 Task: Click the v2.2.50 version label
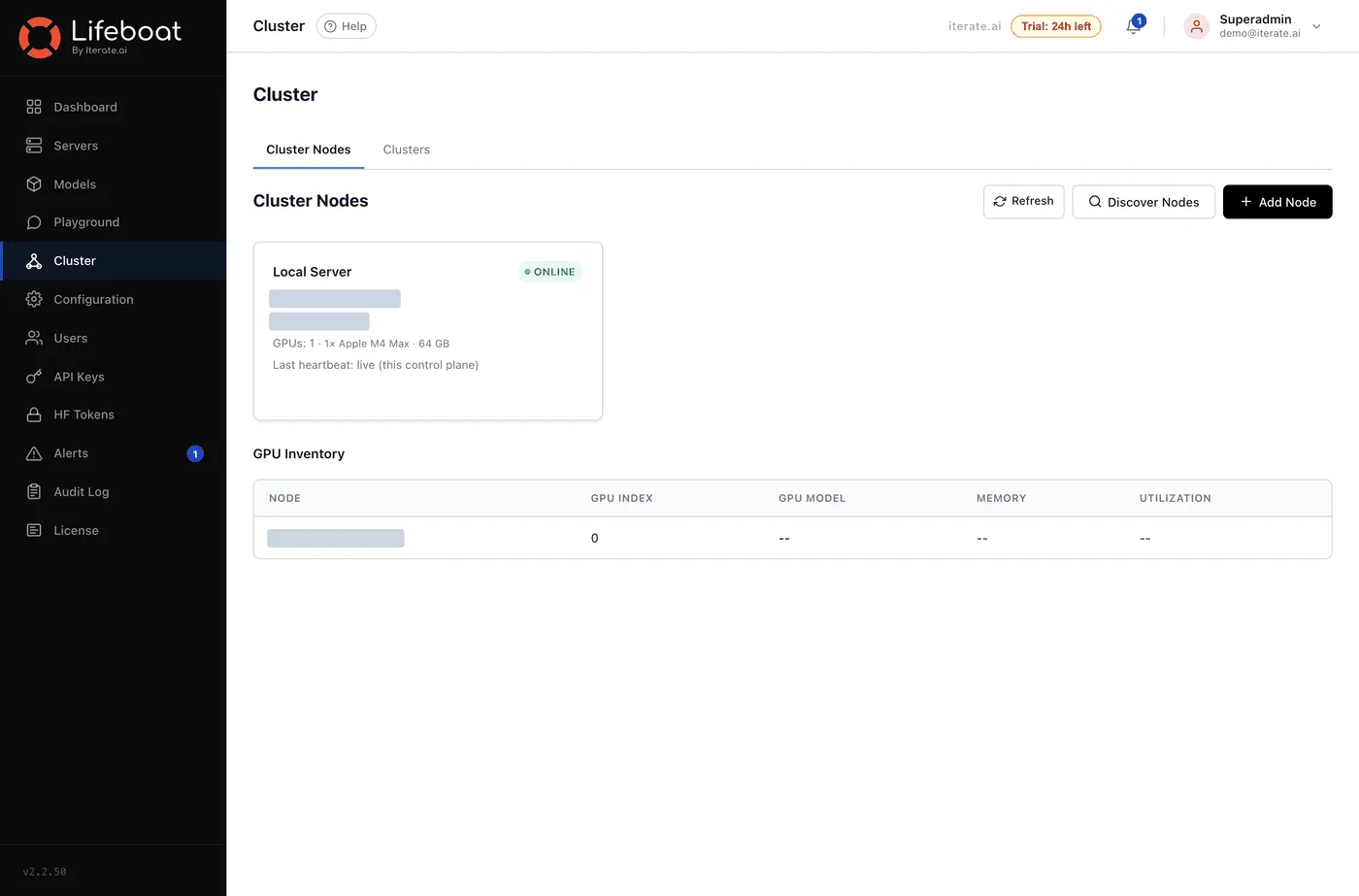point(45,872)
